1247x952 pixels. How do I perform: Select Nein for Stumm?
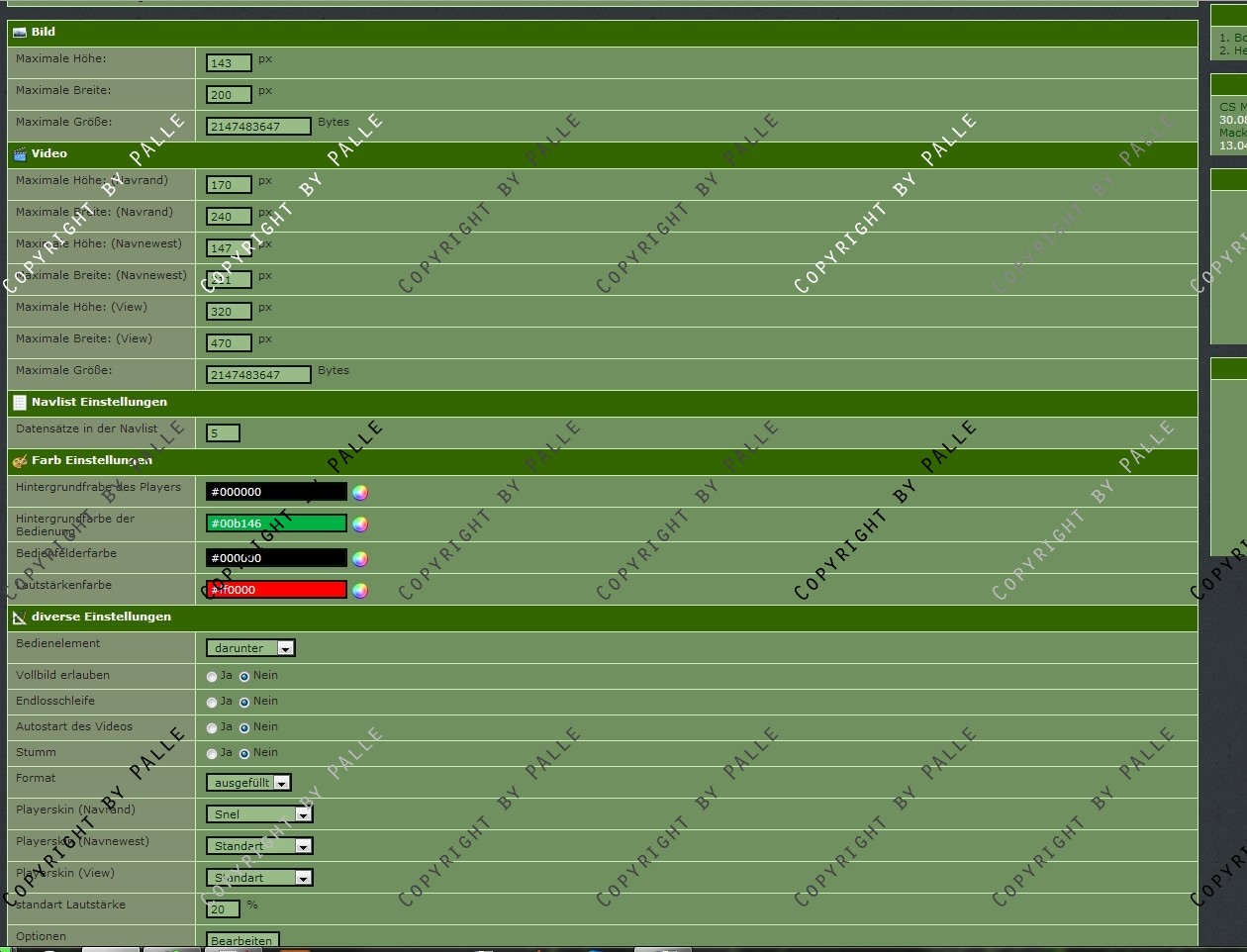(244, 754)
